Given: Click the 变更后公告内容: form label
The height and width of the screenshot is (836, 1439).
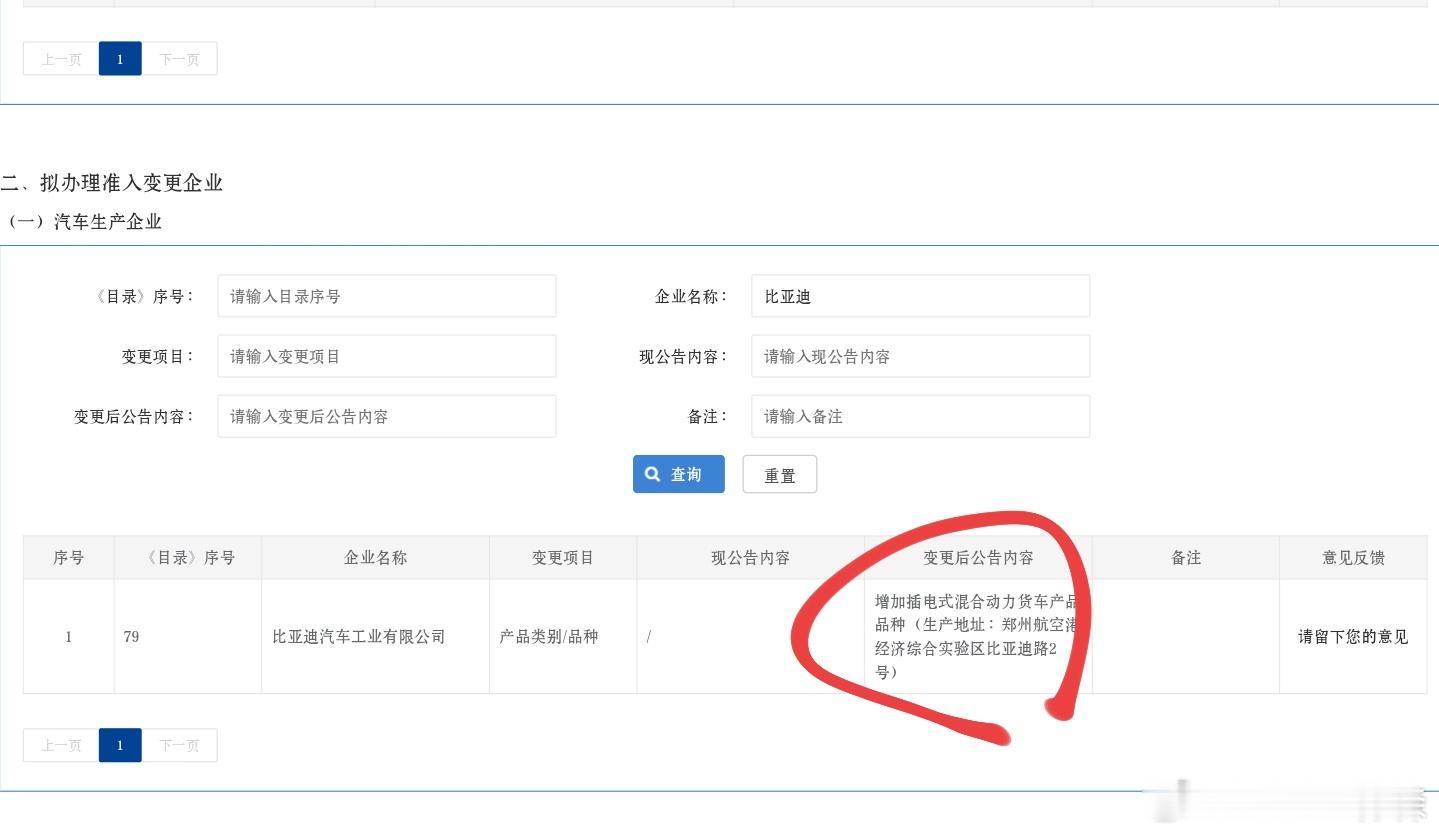Looking at the screenshot, I should click(x=134, y=416).
